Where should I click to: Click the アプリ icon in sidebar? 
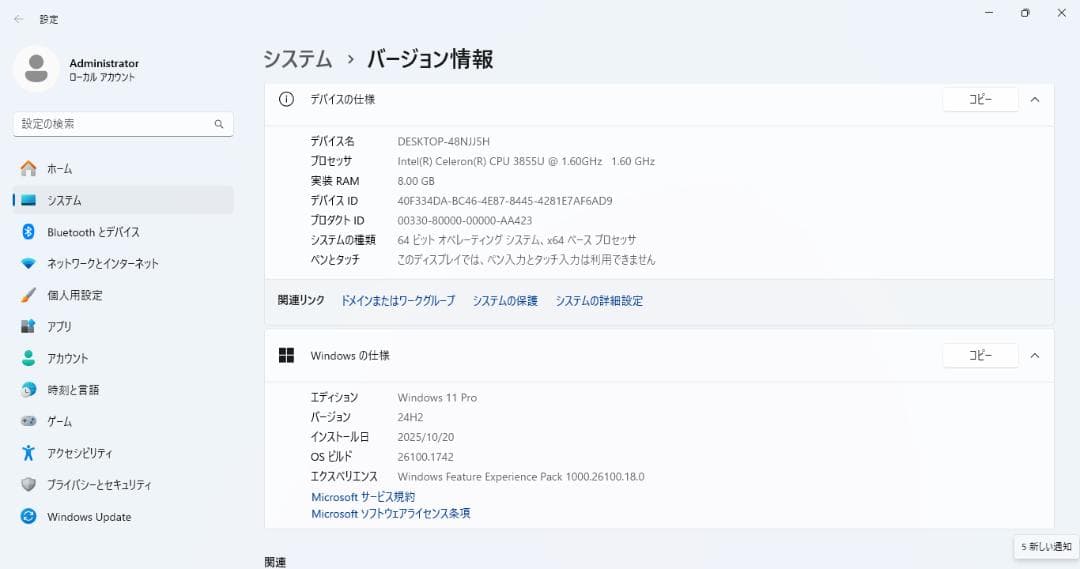pyautogui.click(x=28, y=327)
